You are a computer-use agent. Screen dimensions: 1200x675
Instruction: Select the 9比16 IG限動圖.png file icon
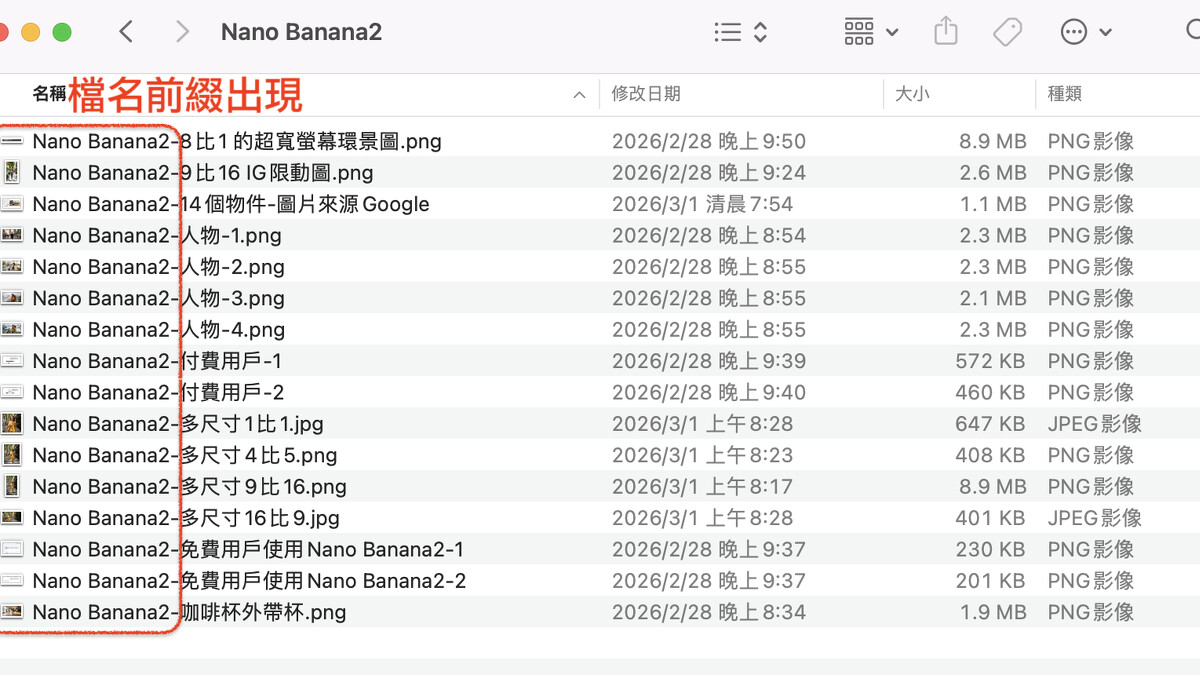[12, 173]
